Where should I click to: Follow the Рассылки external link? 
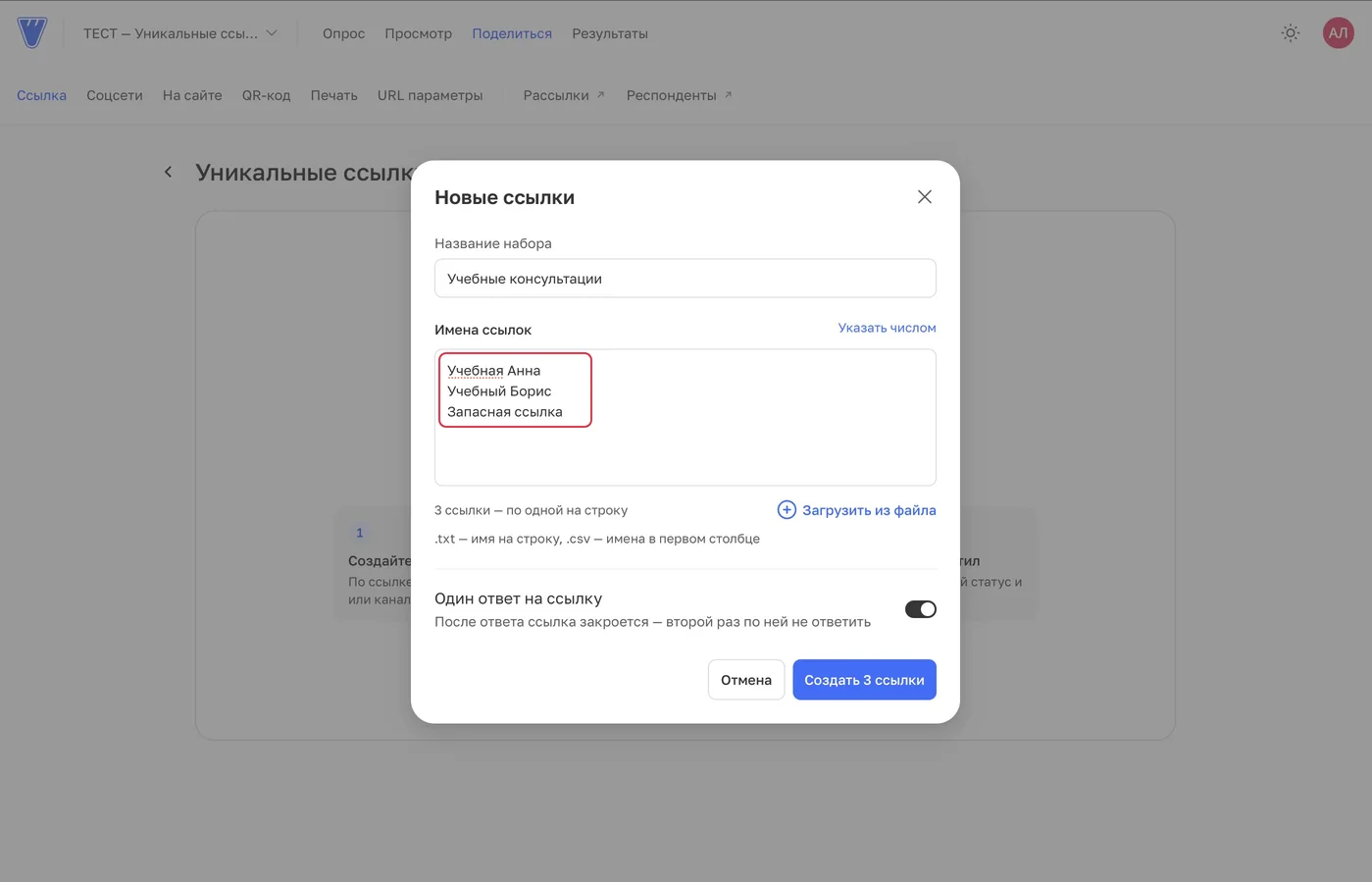pyautogui.click(x=564, y=95)
